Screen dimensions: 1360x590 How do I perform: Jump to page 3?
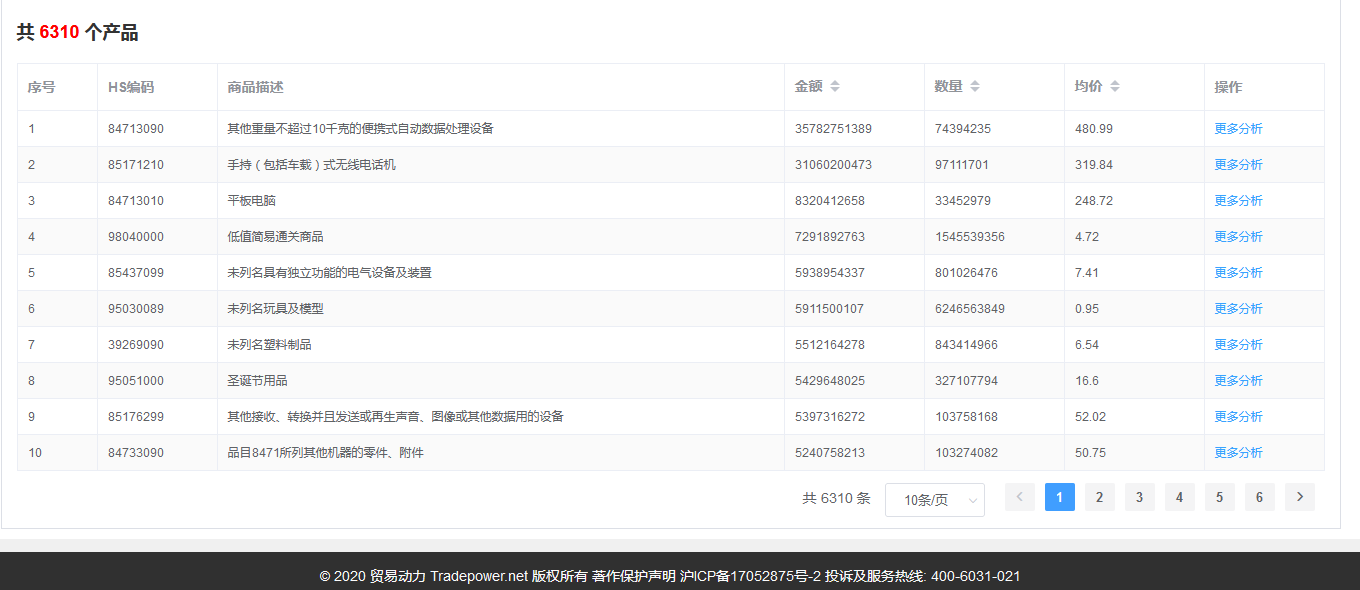(1140, 497)
